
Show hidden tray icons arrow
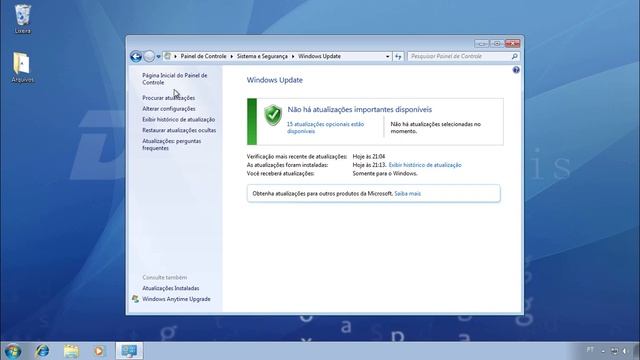(x=603, y=351)
